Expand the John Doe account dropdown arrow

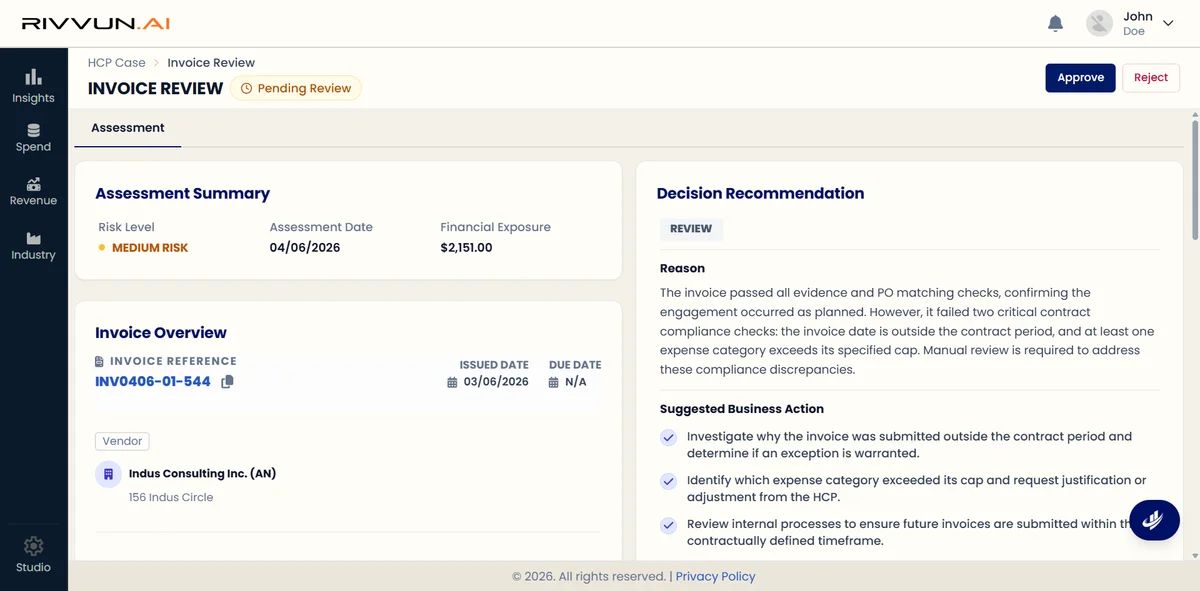[x=1168, y=24]
